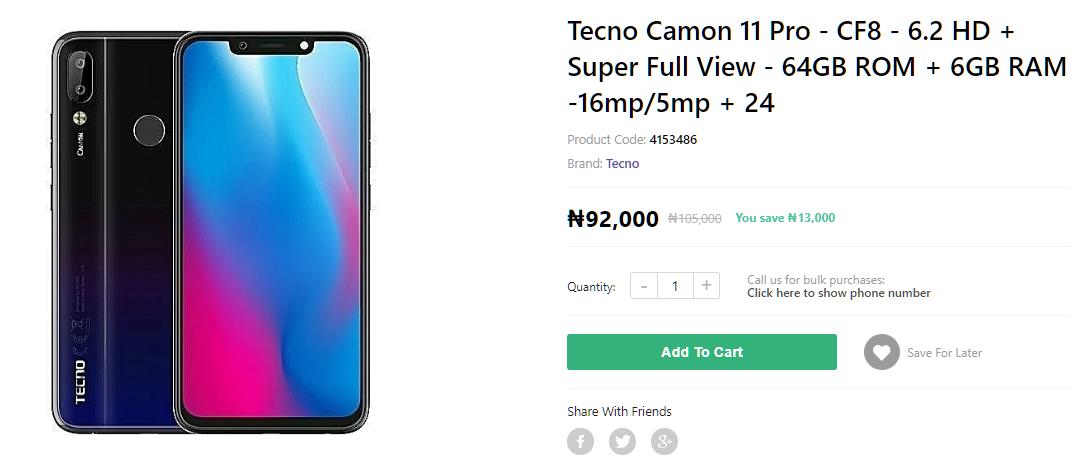
Task: Click the You save ₦13,000 text
Action: coord(784,218)
